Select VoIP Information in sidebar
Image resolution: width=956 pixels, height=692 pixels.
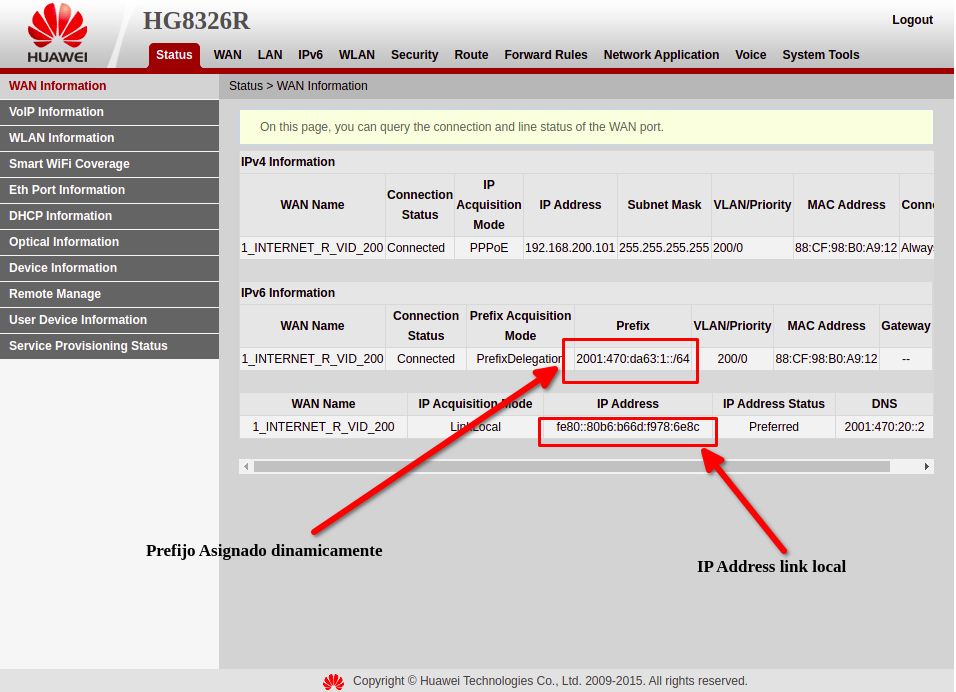coord(56,112)
